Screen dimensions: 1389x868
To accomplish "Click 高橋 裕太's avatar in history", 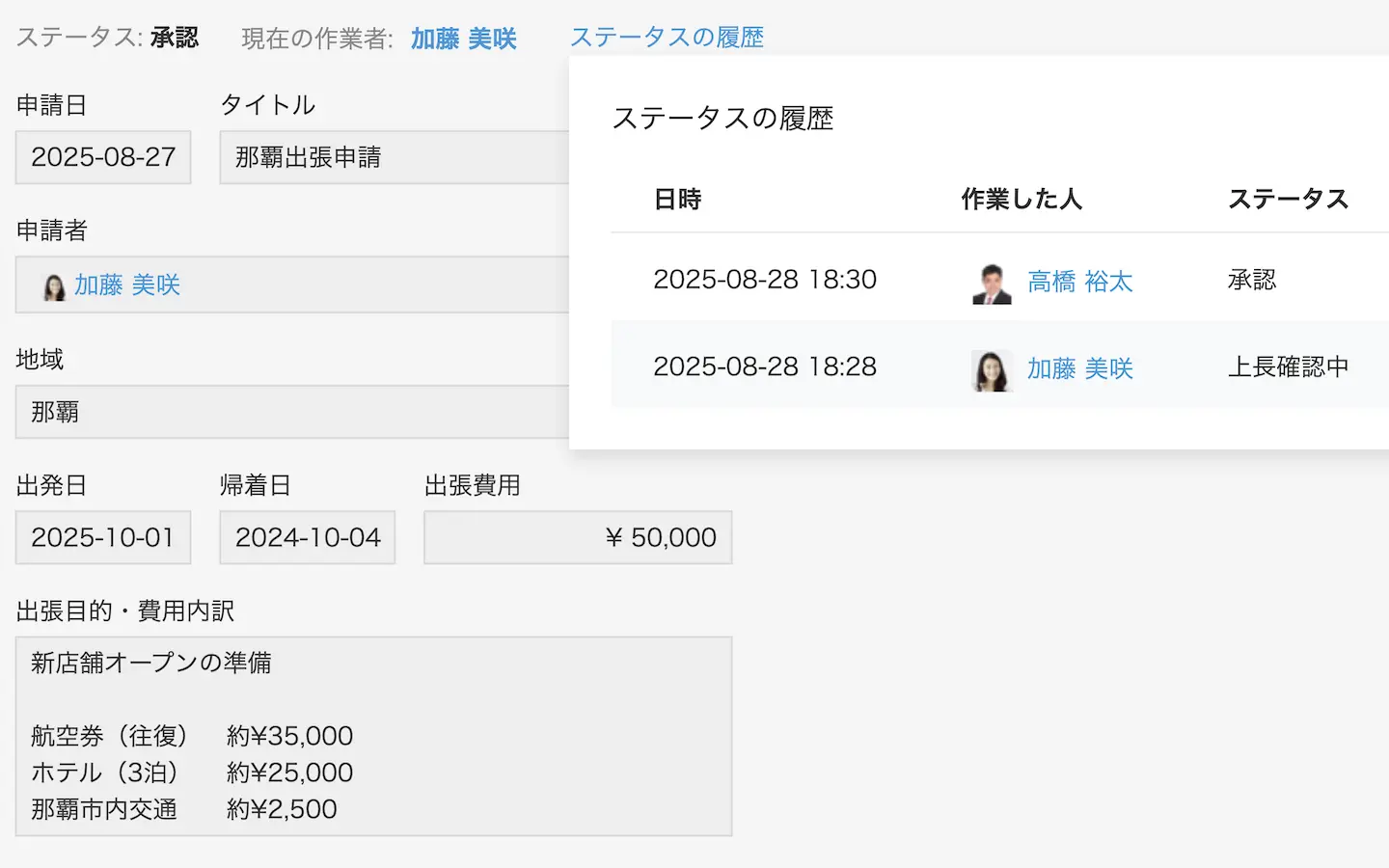I will click(x=991, y=283).
